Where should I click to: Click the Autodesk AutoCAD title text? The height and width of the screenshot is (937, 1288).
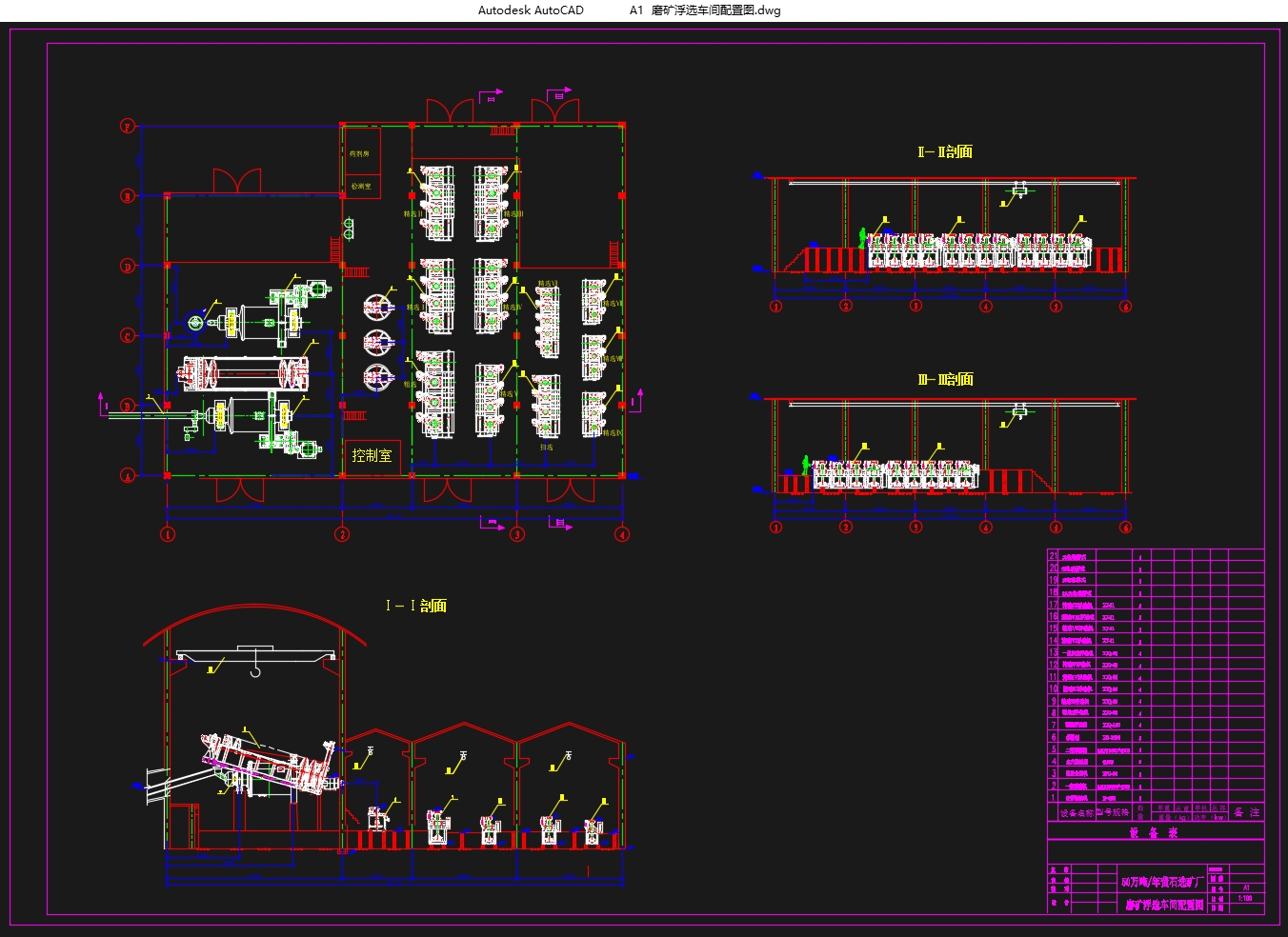(531, 10)
